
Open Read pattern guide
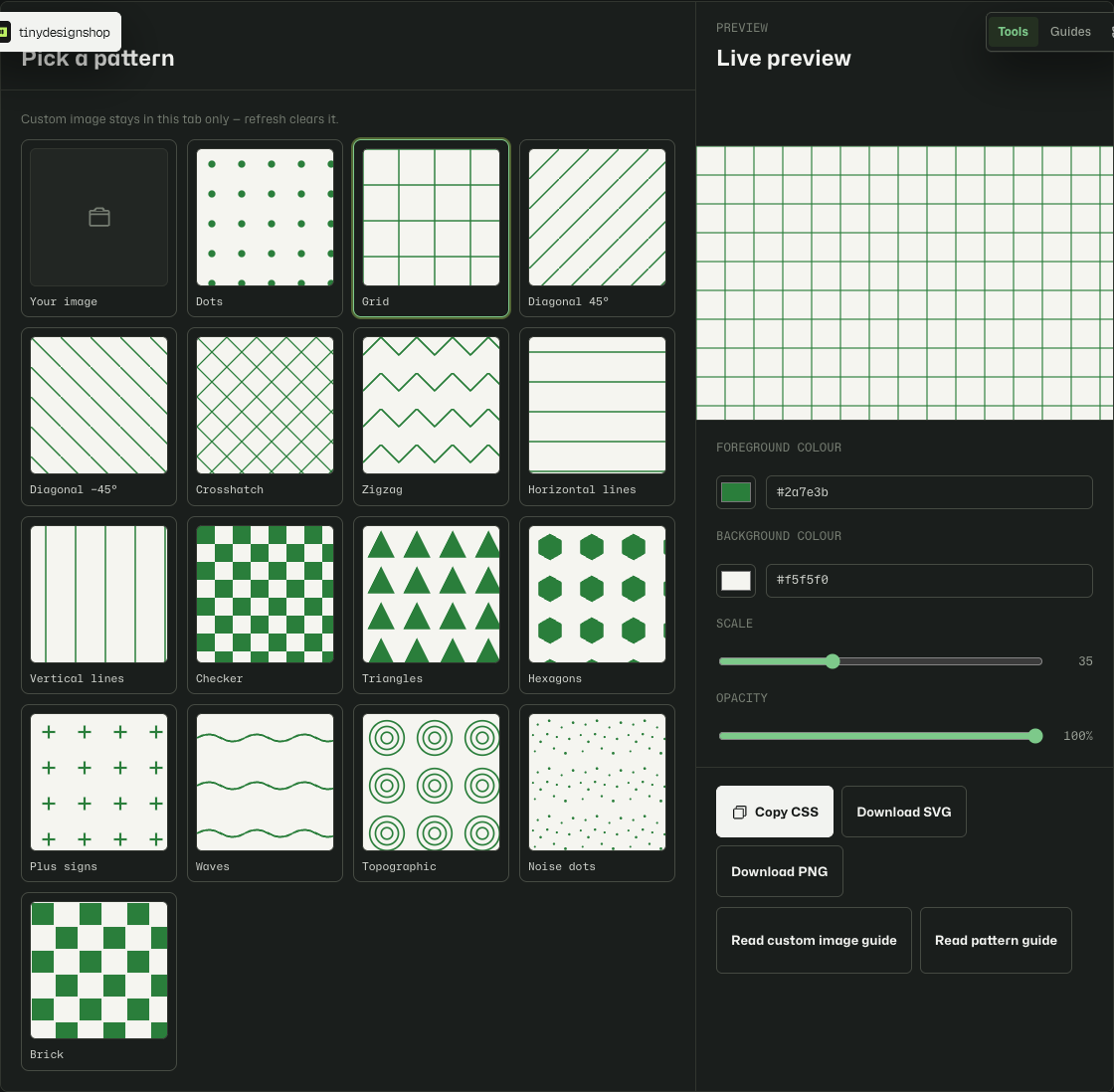[x=996, y=940]
